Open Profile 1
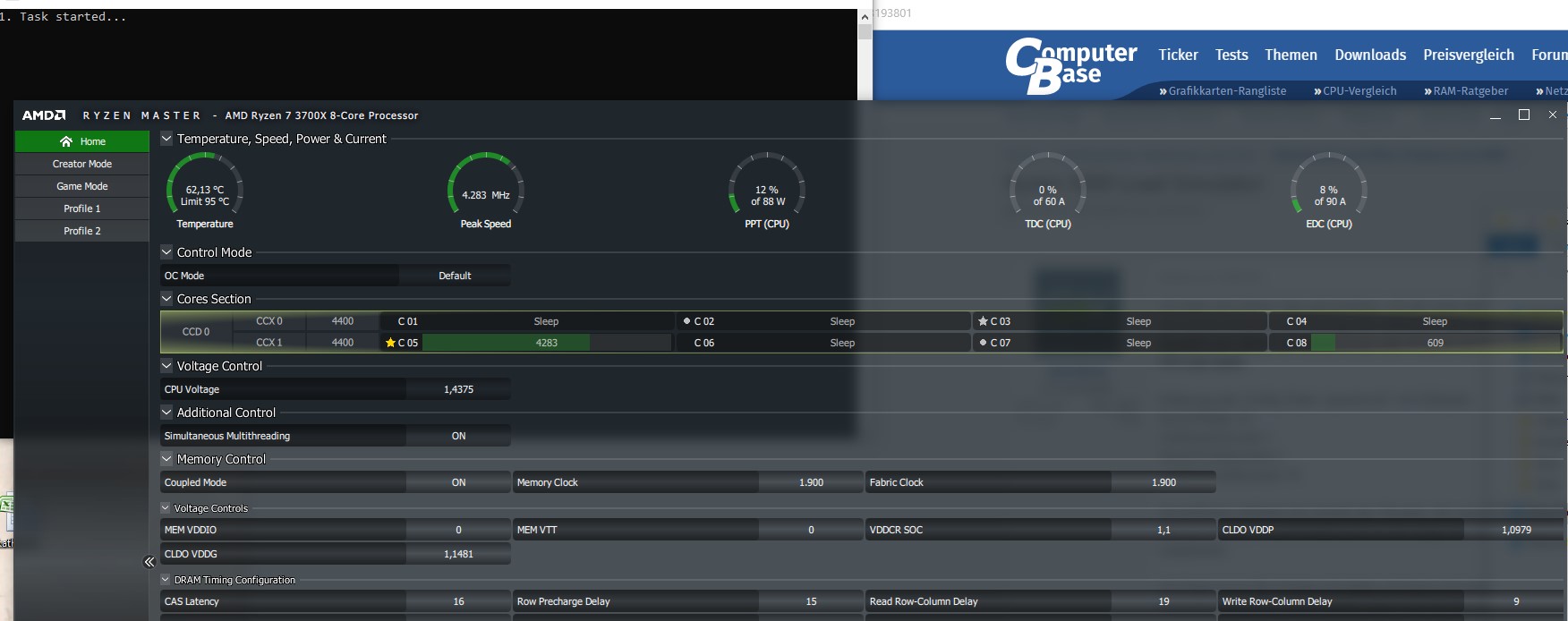Viewport: 1568px width, 621px height. (x=82, y=208)
